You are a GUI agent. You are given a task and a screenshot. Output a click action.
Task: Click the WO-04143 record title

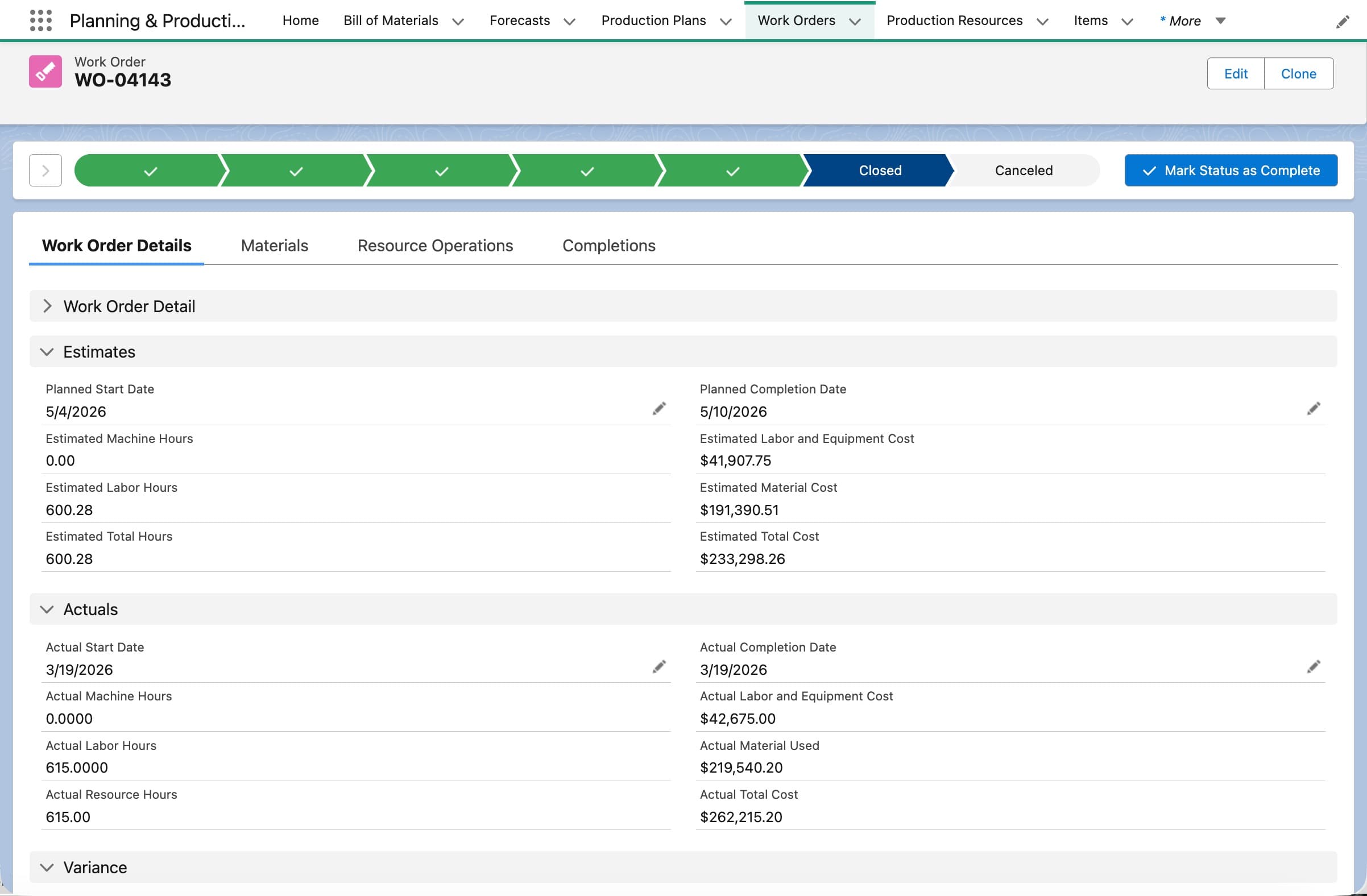coord(122,80)
